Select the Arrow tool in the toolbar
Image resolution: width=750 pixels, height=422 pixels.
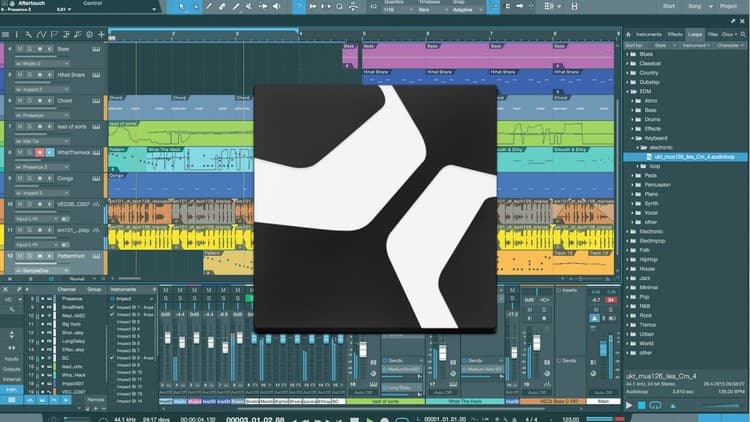(181, 7)
